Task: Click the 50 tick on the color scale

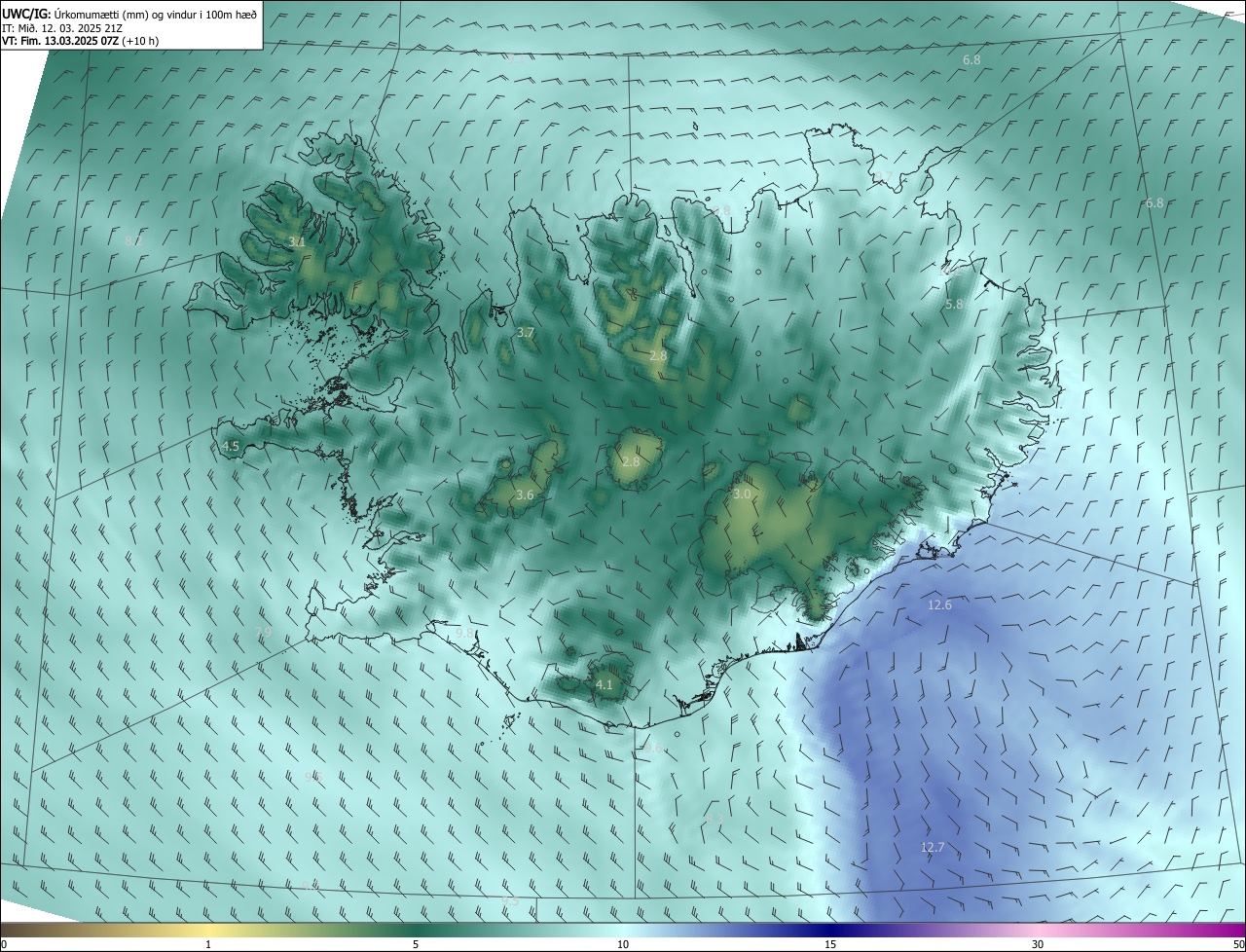Action: click(x=1238, y=944)
